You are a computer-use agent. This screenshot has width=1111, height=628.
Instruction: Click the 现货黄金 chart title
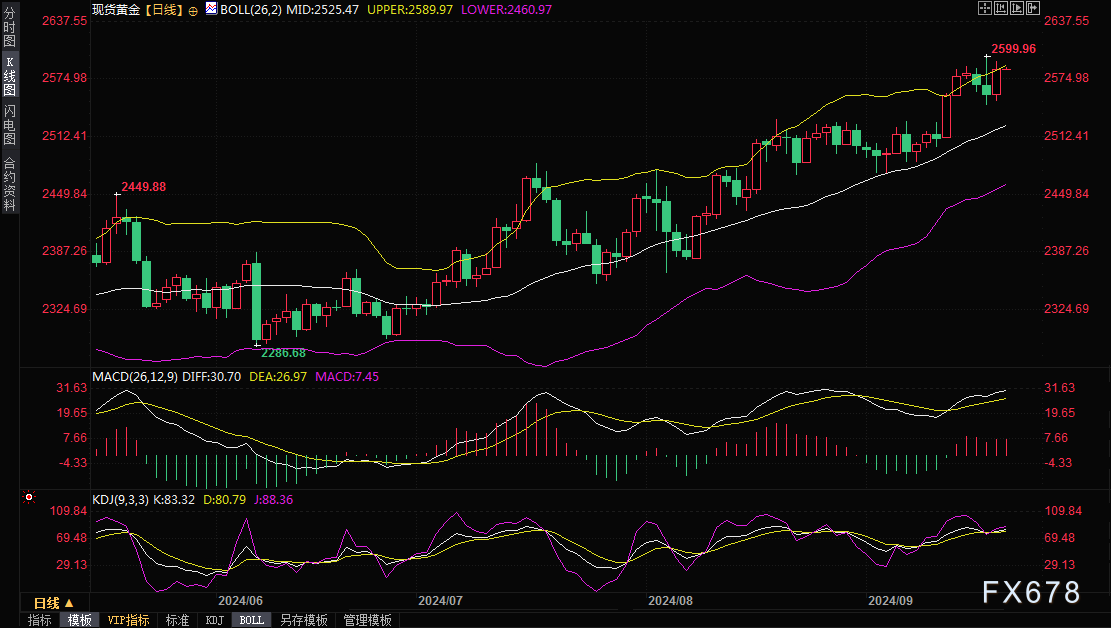point(116,10)
